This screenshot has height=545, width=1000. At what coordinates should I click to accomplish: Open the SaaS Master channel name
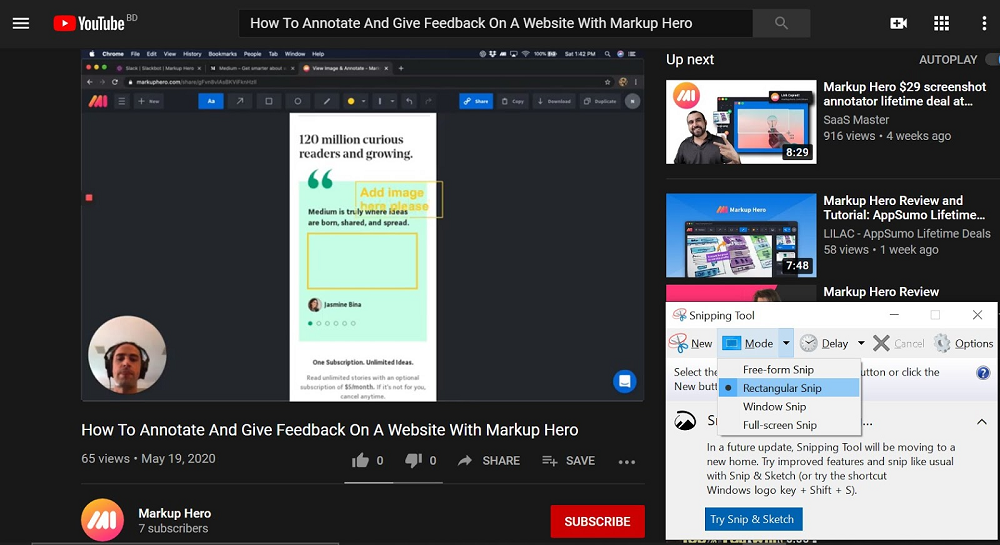point(856,120)
